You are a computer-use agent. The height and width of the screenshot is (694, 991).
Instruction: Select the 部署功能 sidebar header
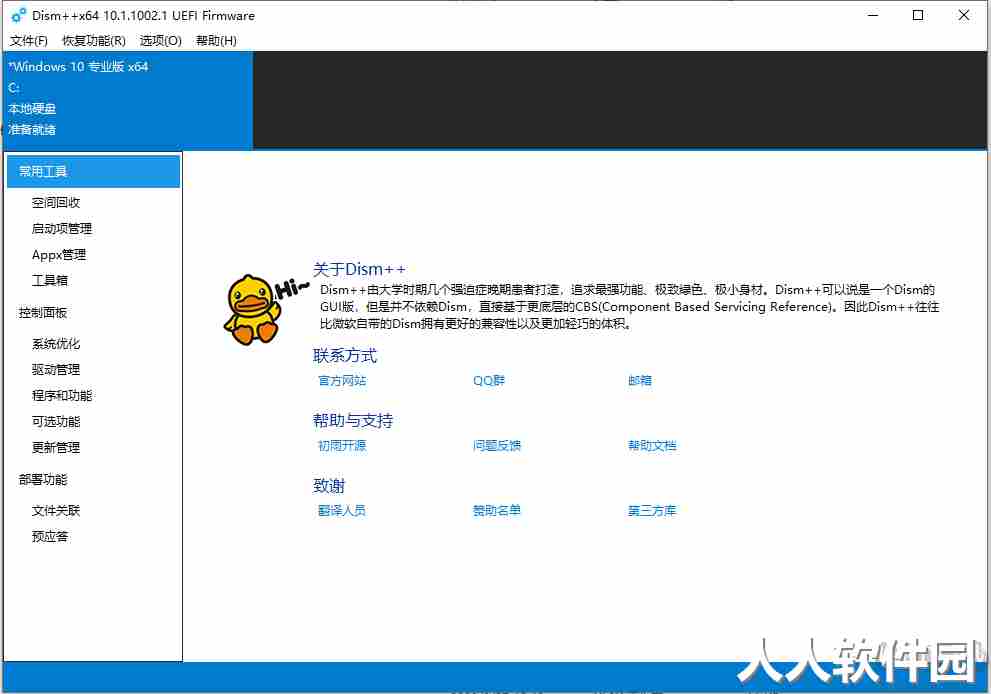(x=43, y=480)
